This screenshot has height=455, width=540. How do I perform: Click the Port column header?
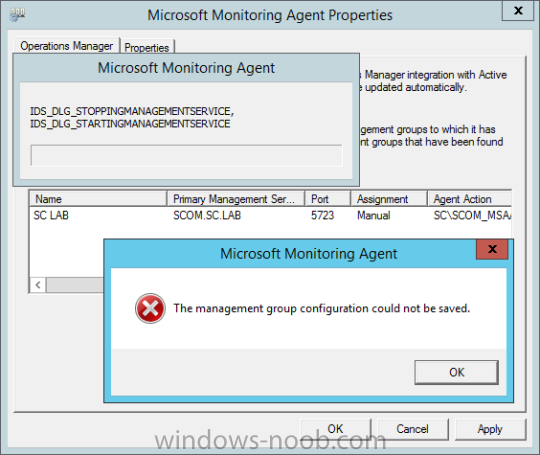pos(328,199)
